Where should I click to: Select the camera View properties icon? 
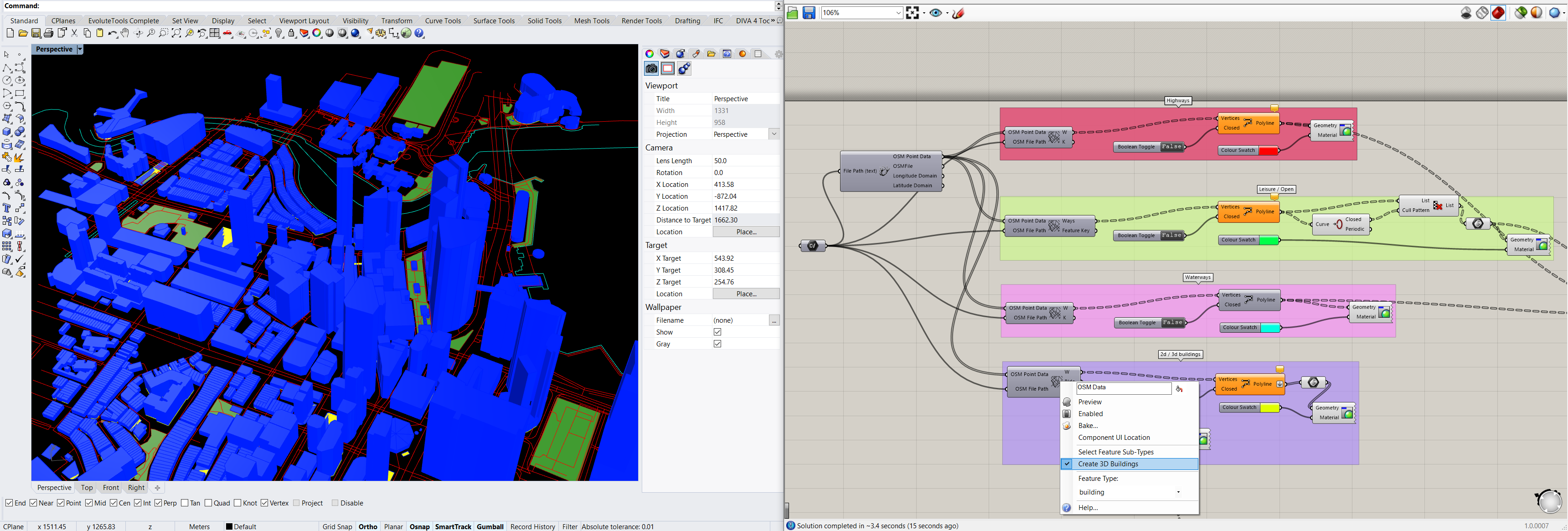(x=651, y=69)
